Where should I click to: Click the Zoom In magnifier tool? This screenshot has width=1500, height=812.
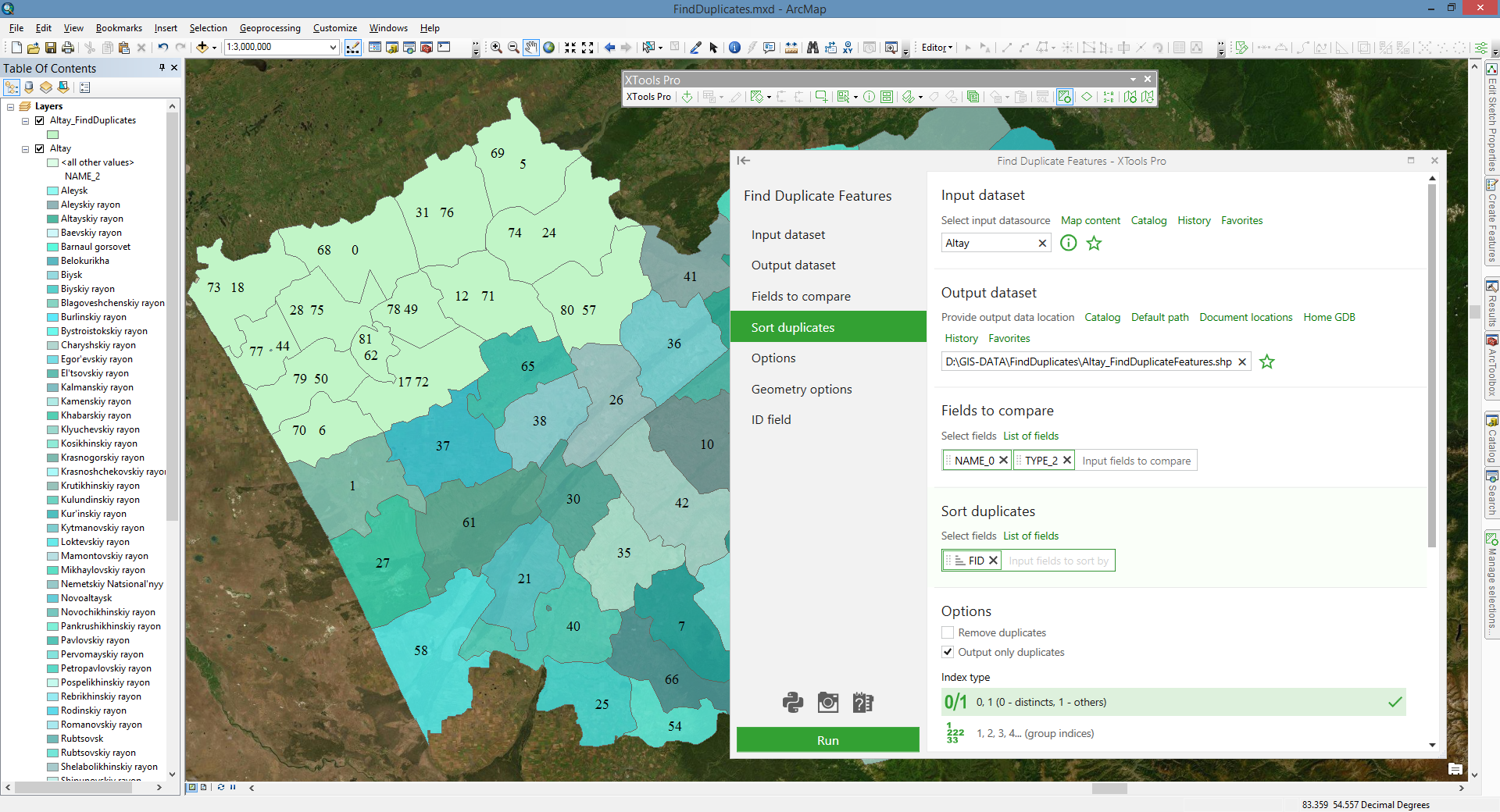pyautogui.click(x=496, y=48)
